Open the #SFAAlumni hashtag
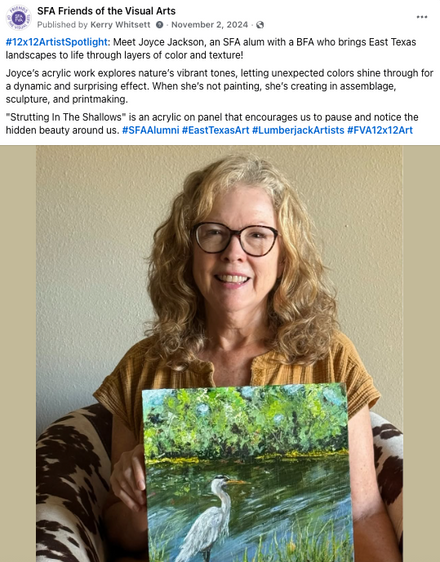440x562 pixels. (150, 130)
